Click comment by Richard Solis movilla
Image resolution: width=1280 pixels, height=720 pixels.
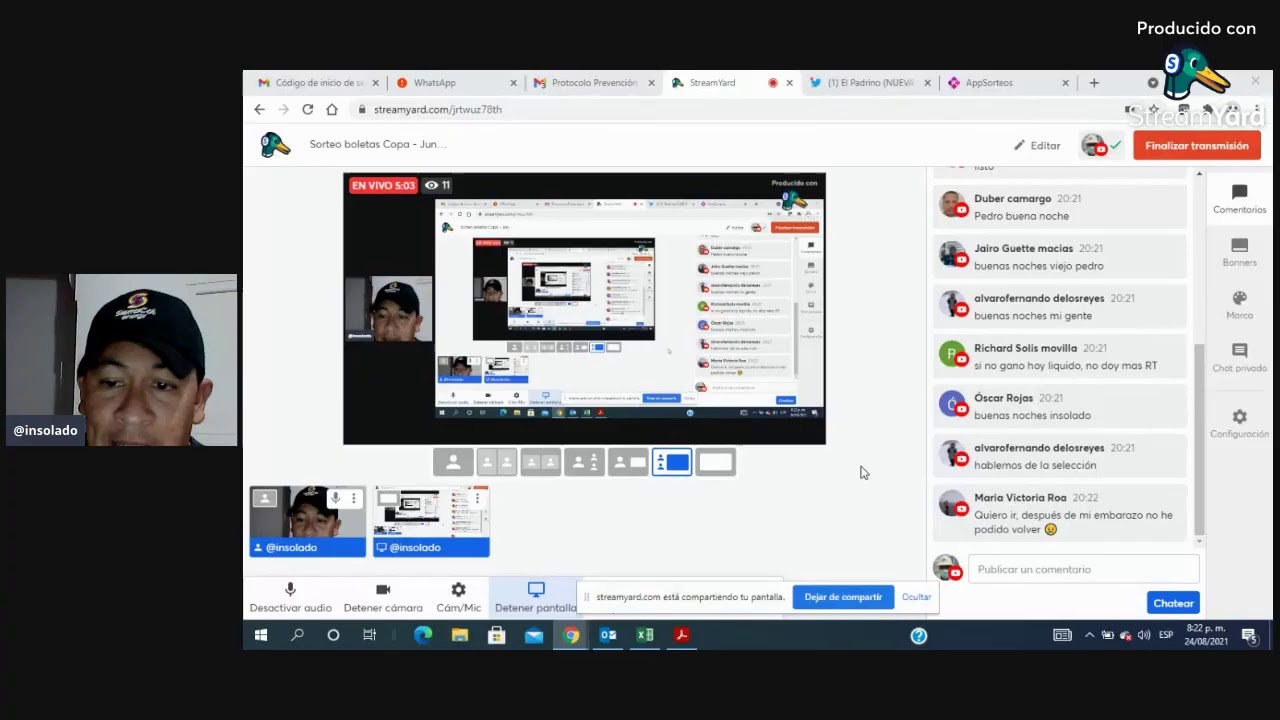[x=1059, y=357]
